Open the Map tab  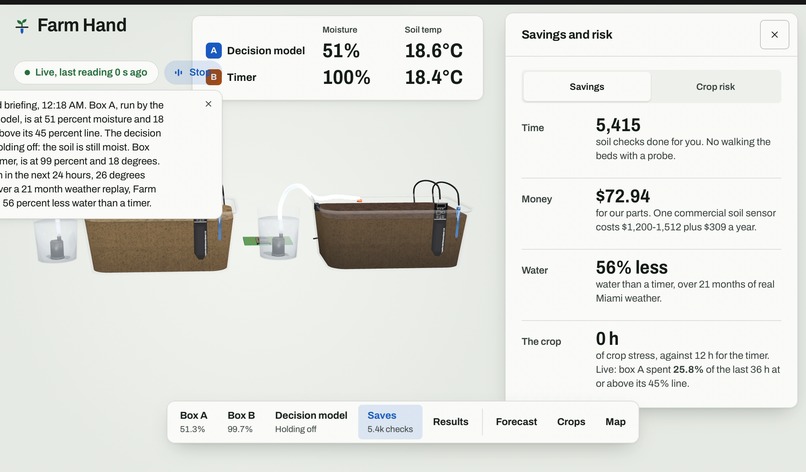click(x=615, y=422)
